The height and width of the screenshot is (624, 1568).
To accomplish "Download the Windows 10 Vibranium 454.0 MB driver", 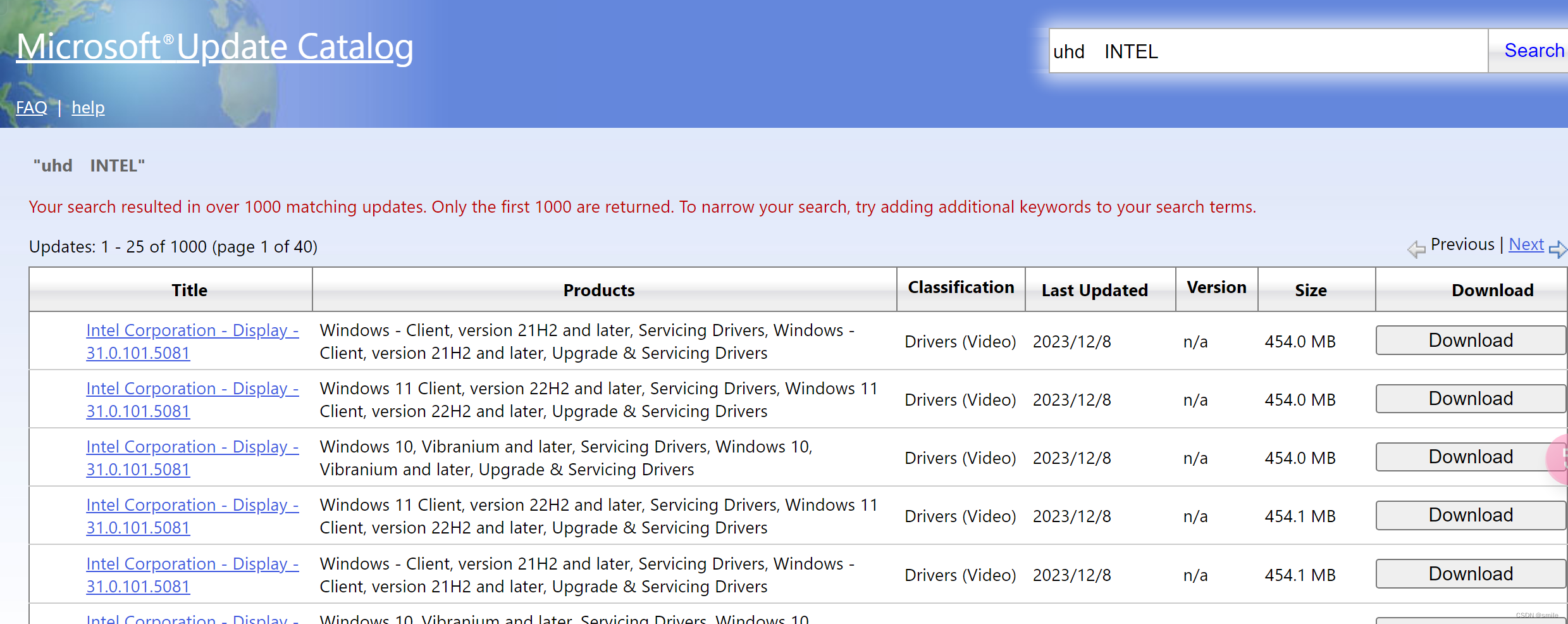I will (x=1471, y=457).
